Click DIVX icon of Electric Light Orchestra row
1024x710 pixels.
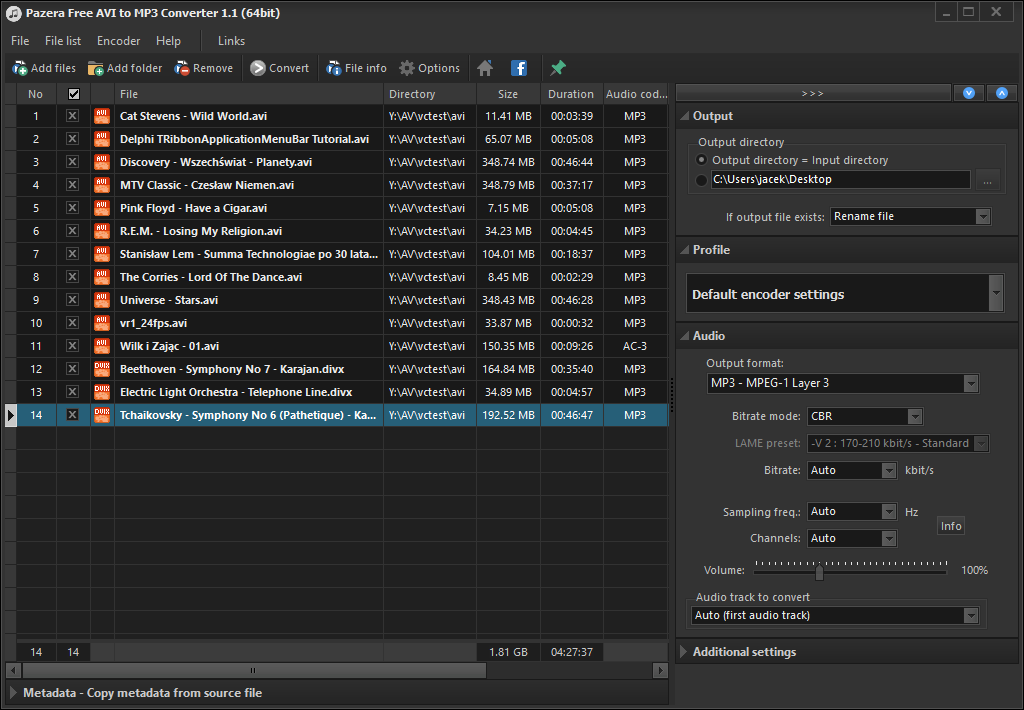point(102,392)
